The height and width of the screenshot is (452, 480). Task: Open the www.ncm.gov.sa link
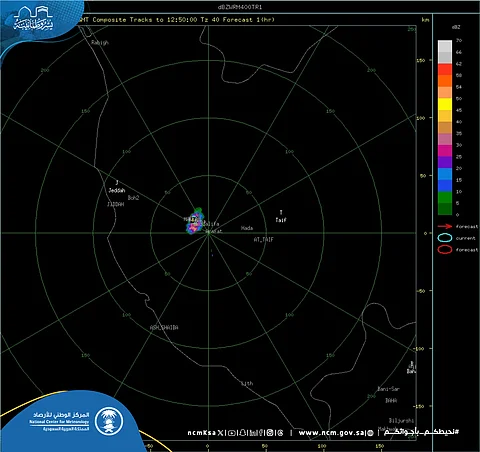click(332, 433)
